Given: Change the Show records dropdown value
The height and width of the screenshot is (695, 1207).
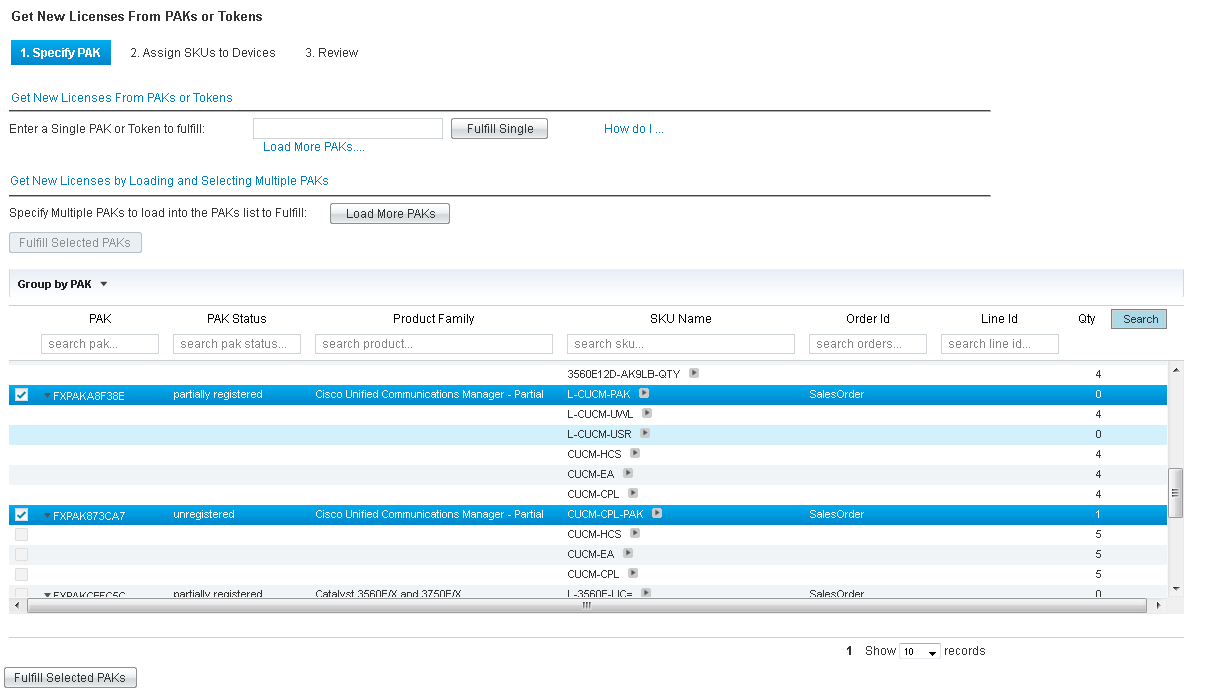Looking at the screenshot, I should coord(919,650).
